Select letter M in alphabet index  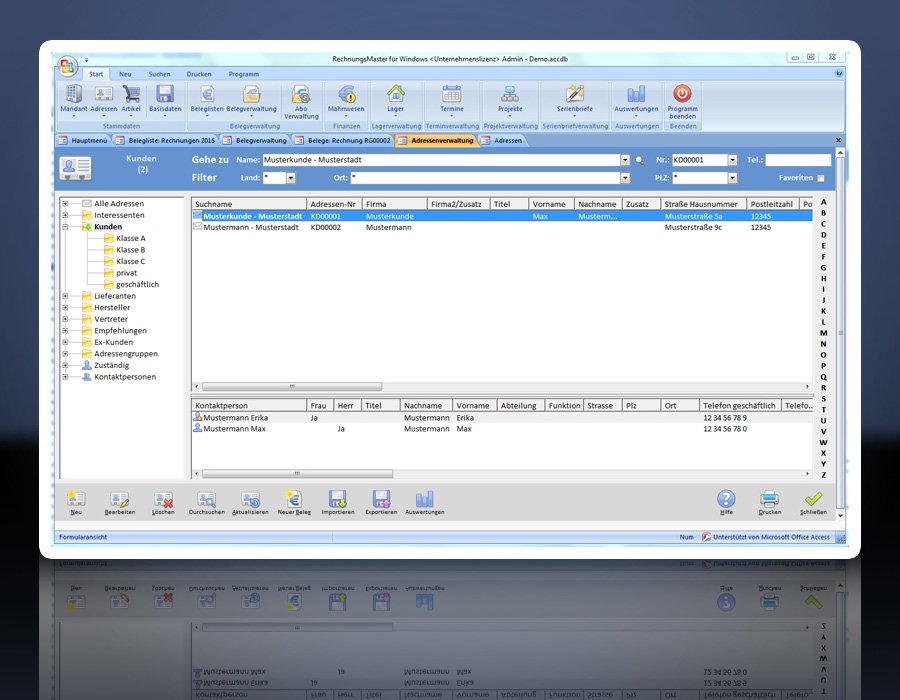click(x=823, y=332)
